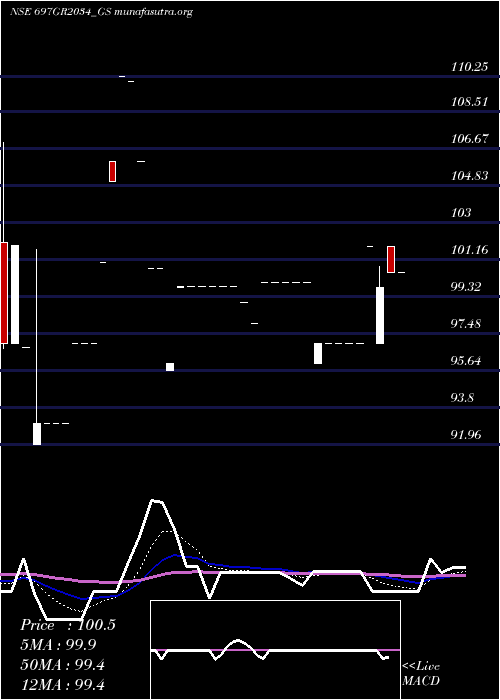Click the NSE 697GR2034_GS munafasutra.org title
This screenshot has width=500, height=700.
pos(101,12)
